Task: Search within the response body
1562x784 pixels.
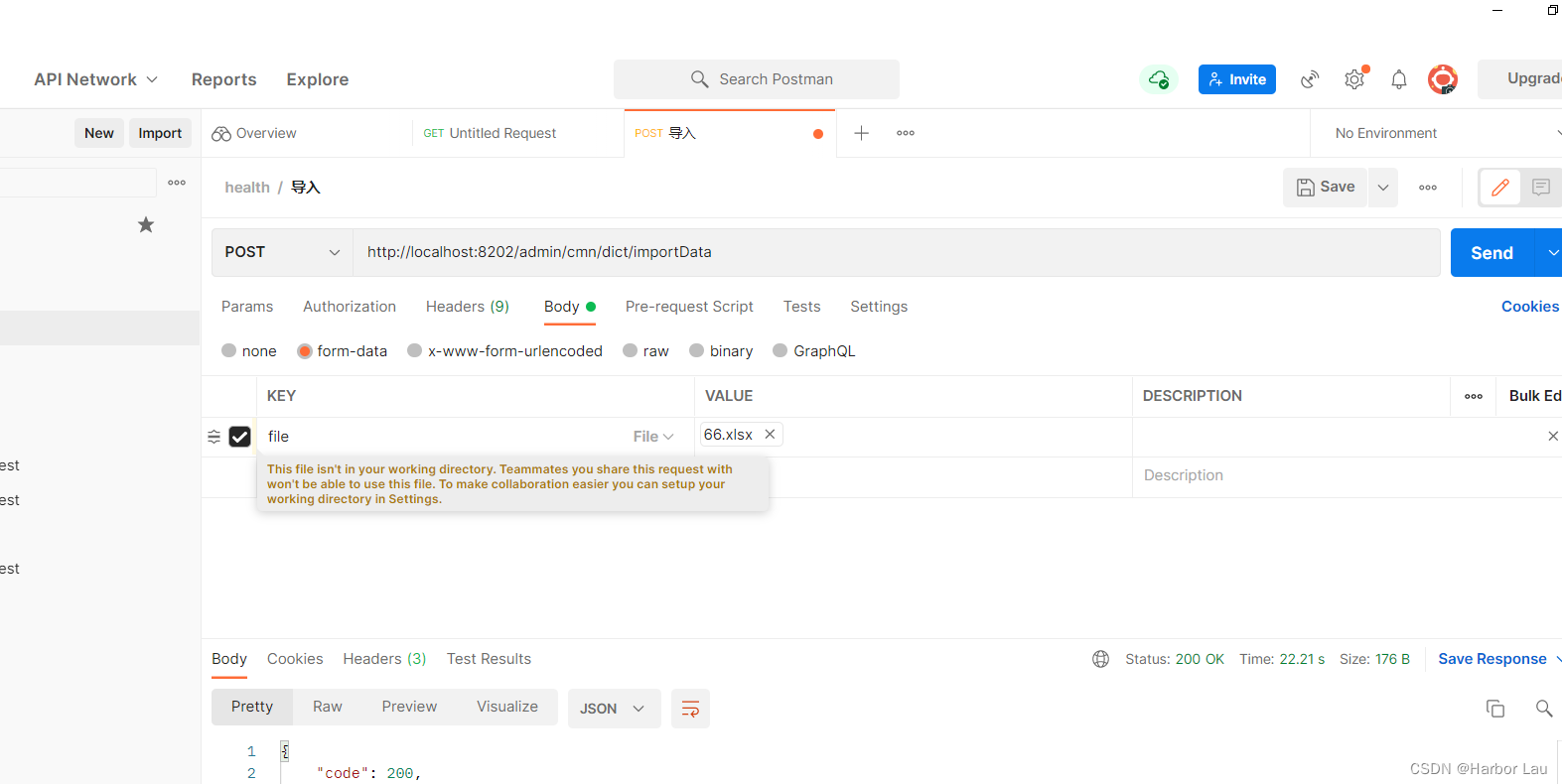Action: pos(1544,709)
